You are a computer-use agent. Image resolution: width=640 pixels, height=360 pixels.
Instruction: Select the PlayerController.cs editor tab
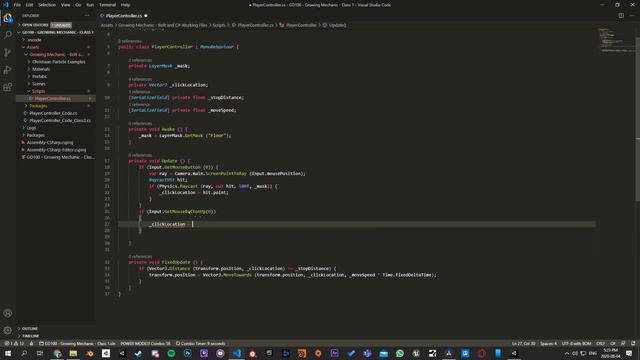pos(124,16)
